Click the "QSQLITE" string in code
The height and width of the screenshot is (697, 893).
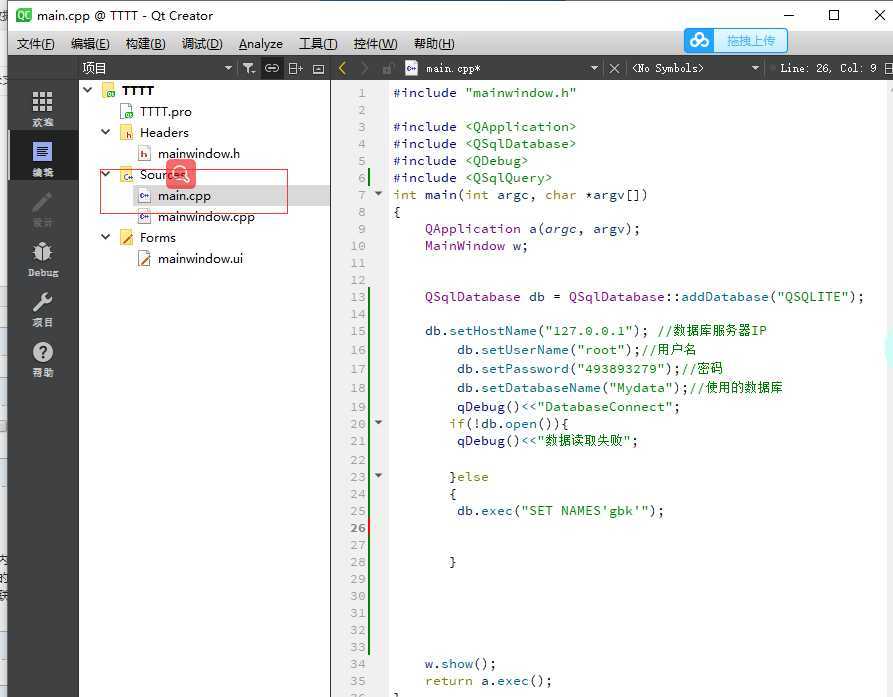[813, 297]
